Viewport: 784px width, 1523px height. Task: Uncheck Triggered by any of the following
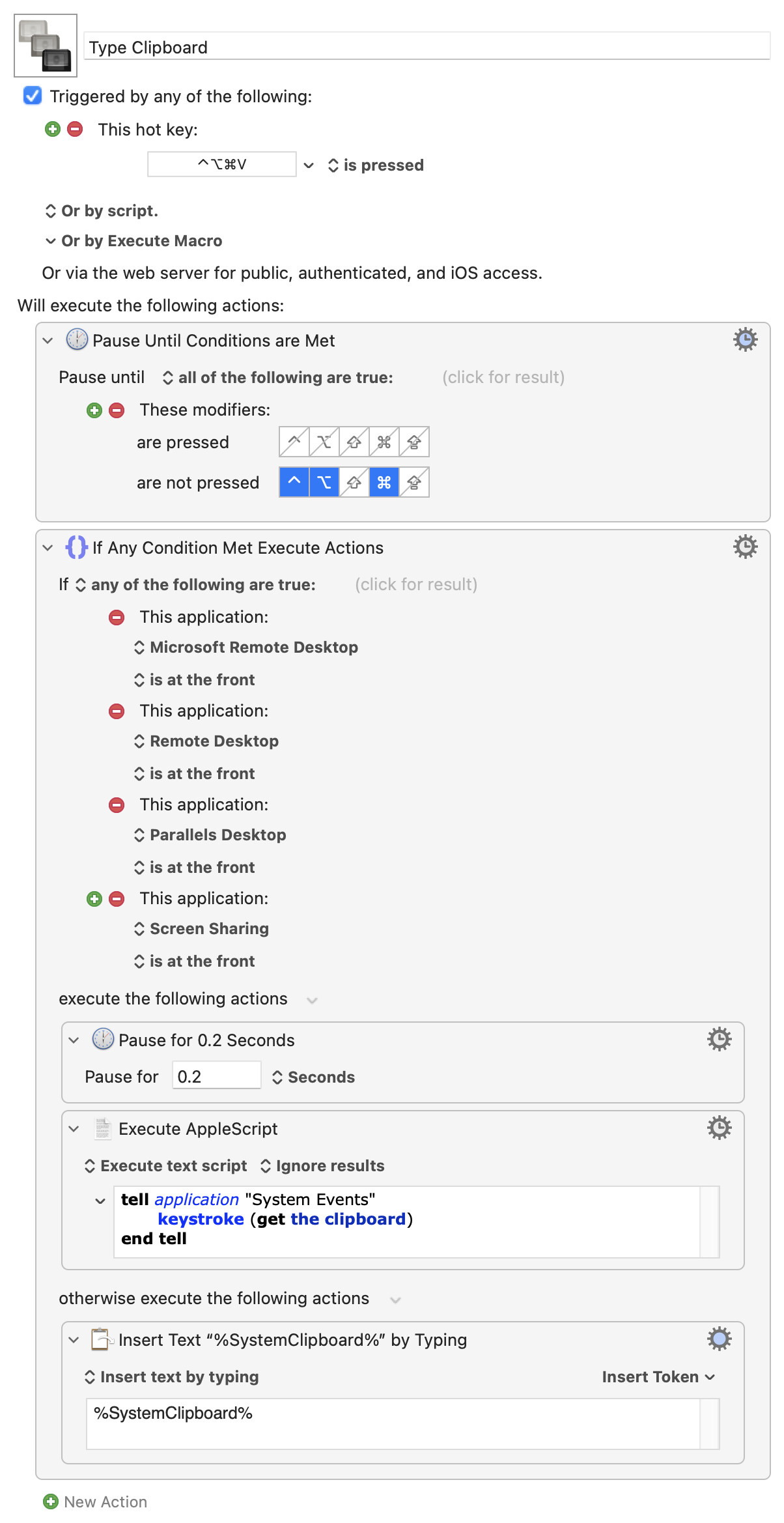coord(33,96)
